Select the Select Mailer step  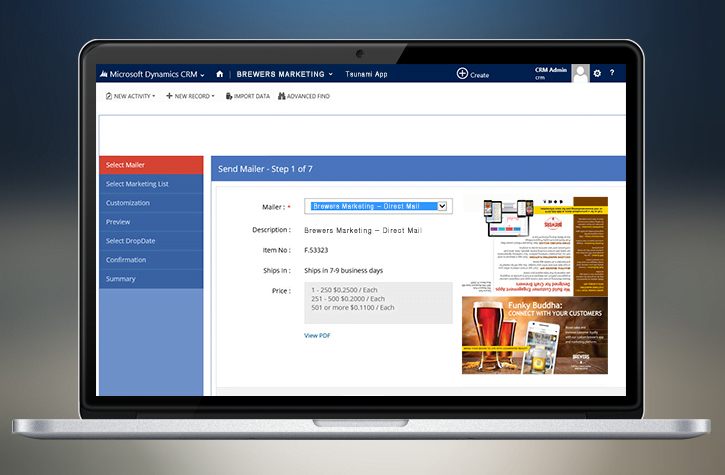click(x=151, y=165)
